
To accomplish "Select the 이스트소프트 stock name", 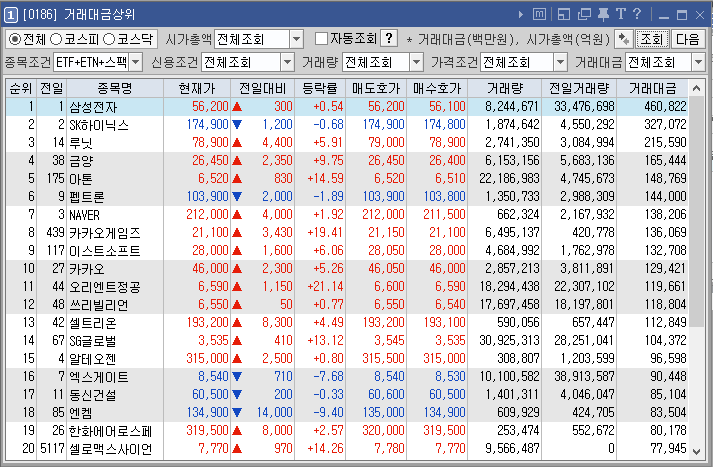I will [105, 251].
